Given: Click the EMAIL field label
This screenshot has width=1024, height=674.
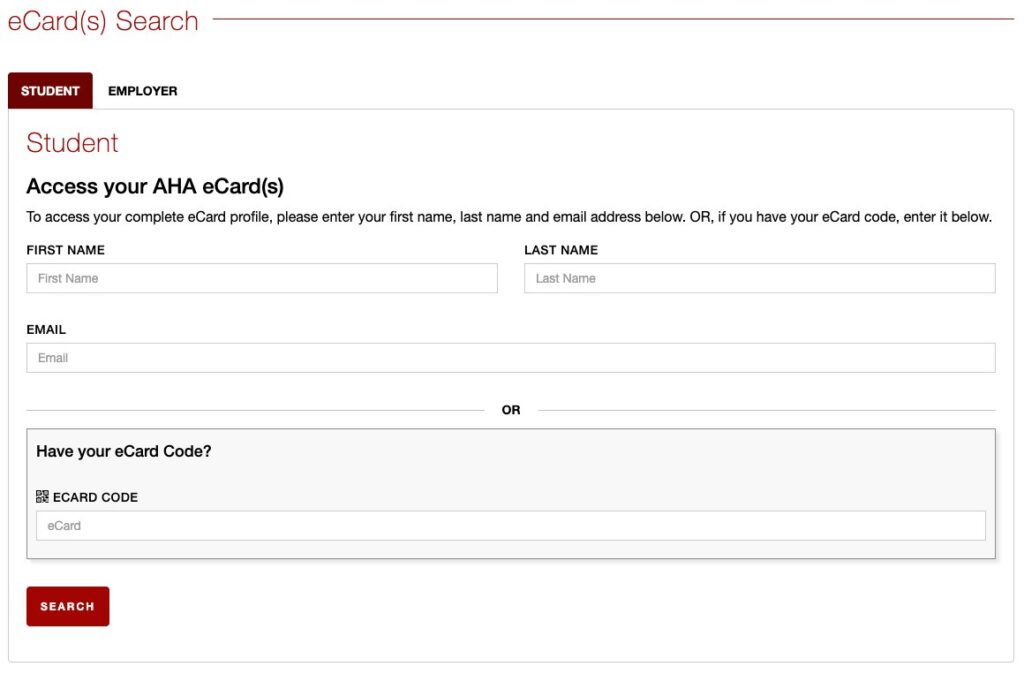Looking at the screenshot, I should 46,330.
